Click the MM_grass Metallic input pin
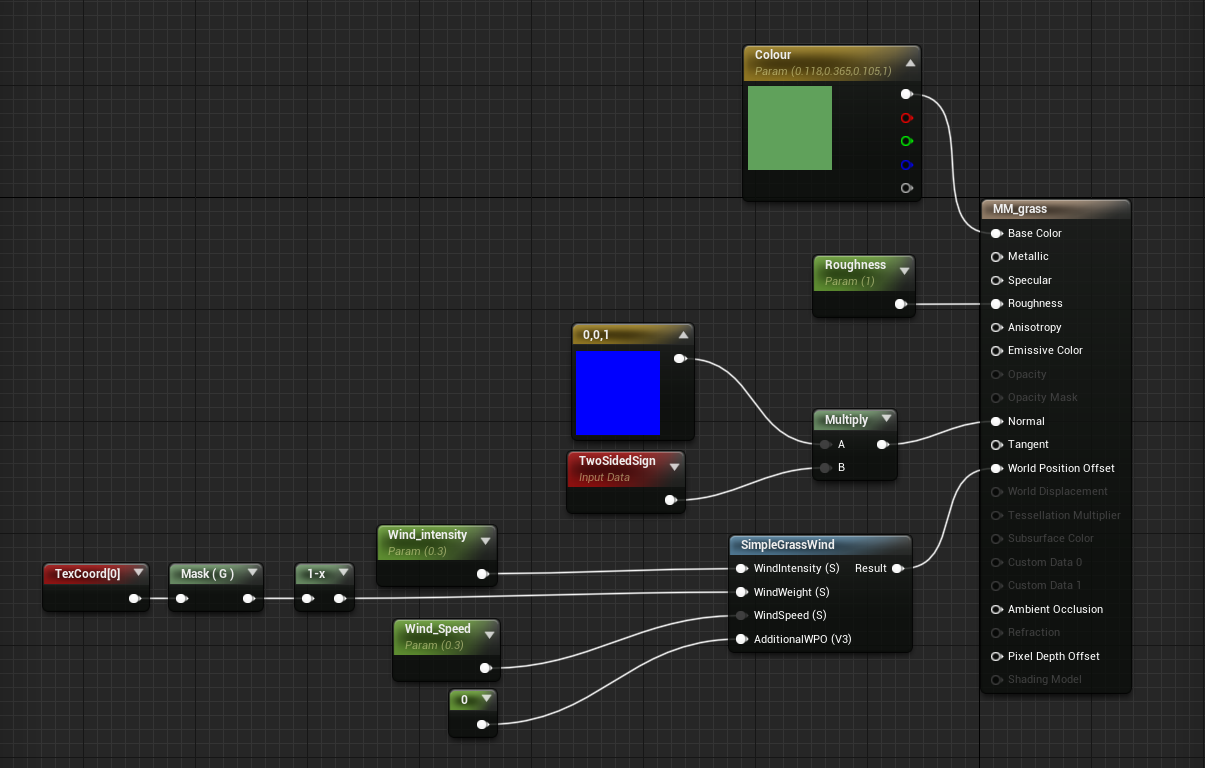This screenshot has width=1205, height=768. pyautogui.click(x=996, y=257)
